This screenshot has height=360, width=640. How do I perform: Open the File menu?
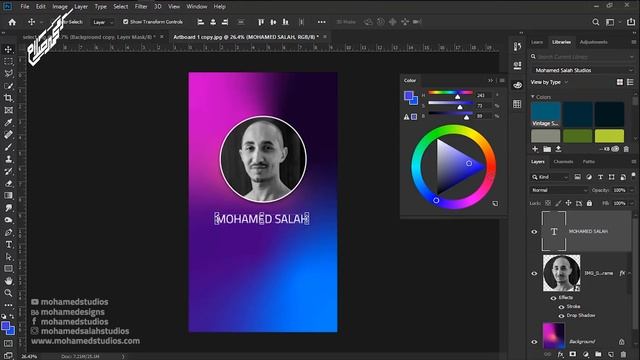pos(25,7)
